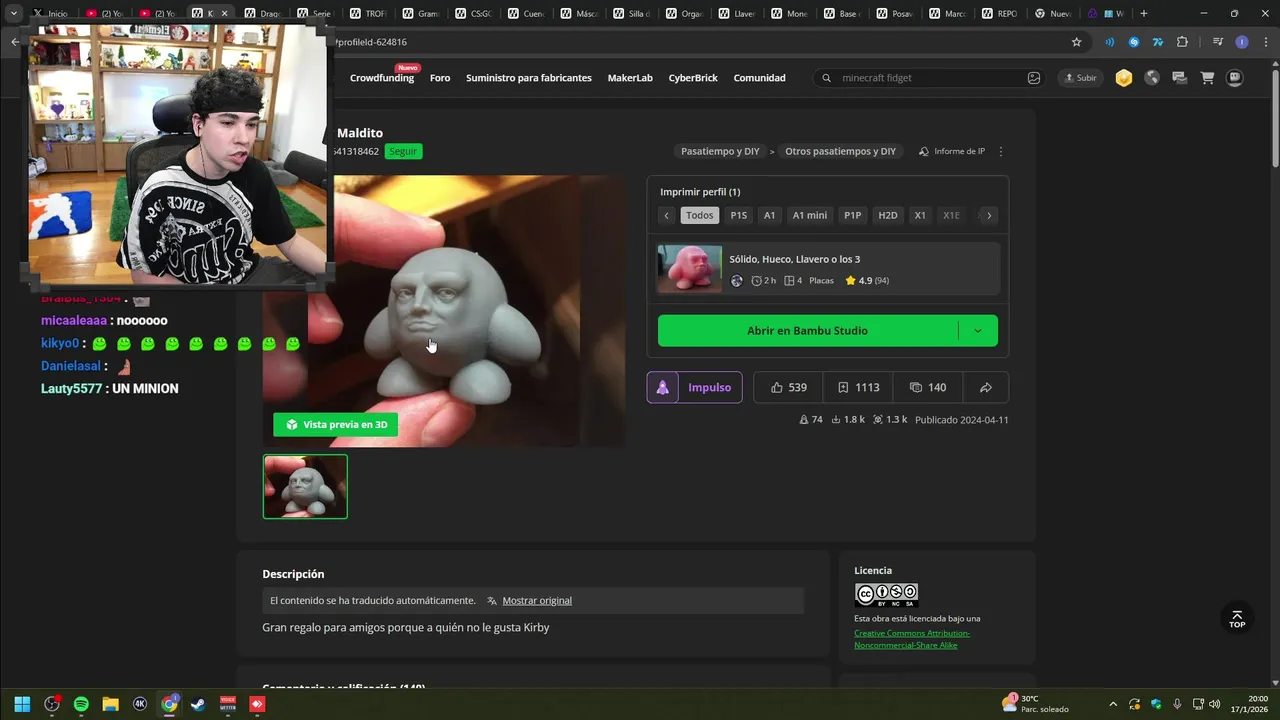The height and width of the screenshot is (720, 1280).
Task: Open MakerLab menu item
Action: [x=630, y=78]
